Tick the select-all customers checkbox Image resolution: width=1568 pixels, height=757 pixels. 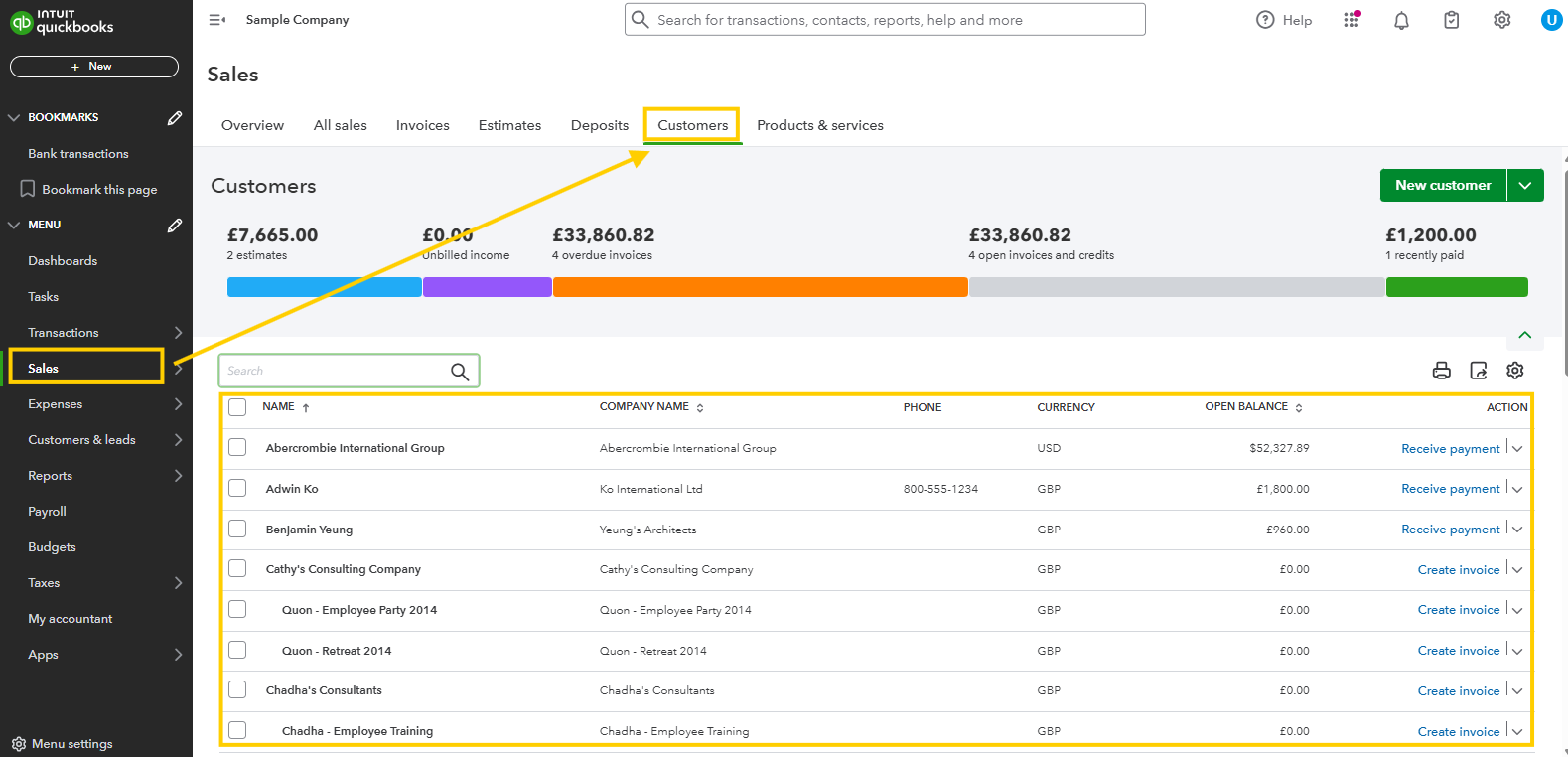237,407
